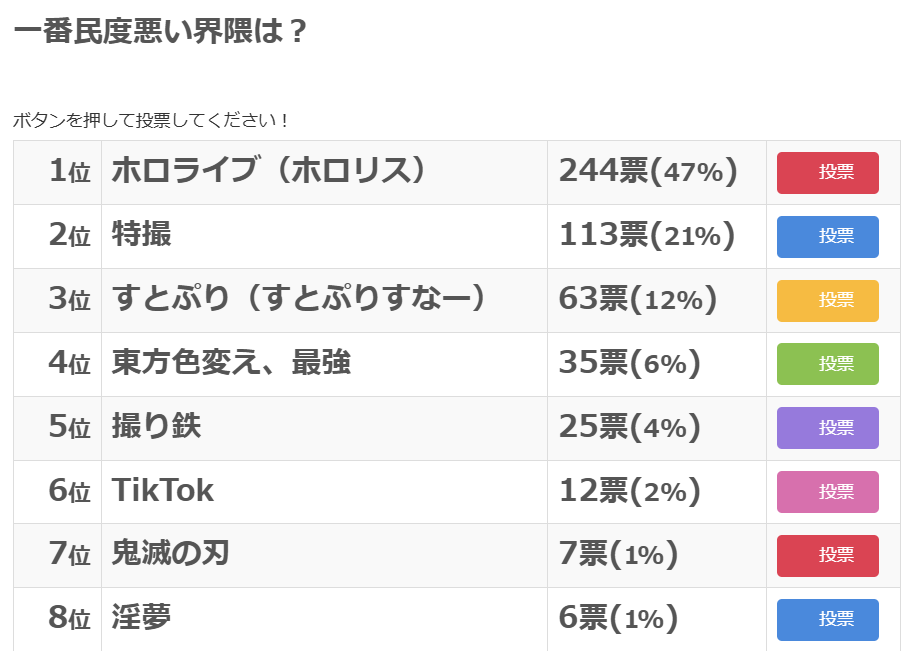Click the 特撮 entry name

pyautogui.click(x=142, y=235)
